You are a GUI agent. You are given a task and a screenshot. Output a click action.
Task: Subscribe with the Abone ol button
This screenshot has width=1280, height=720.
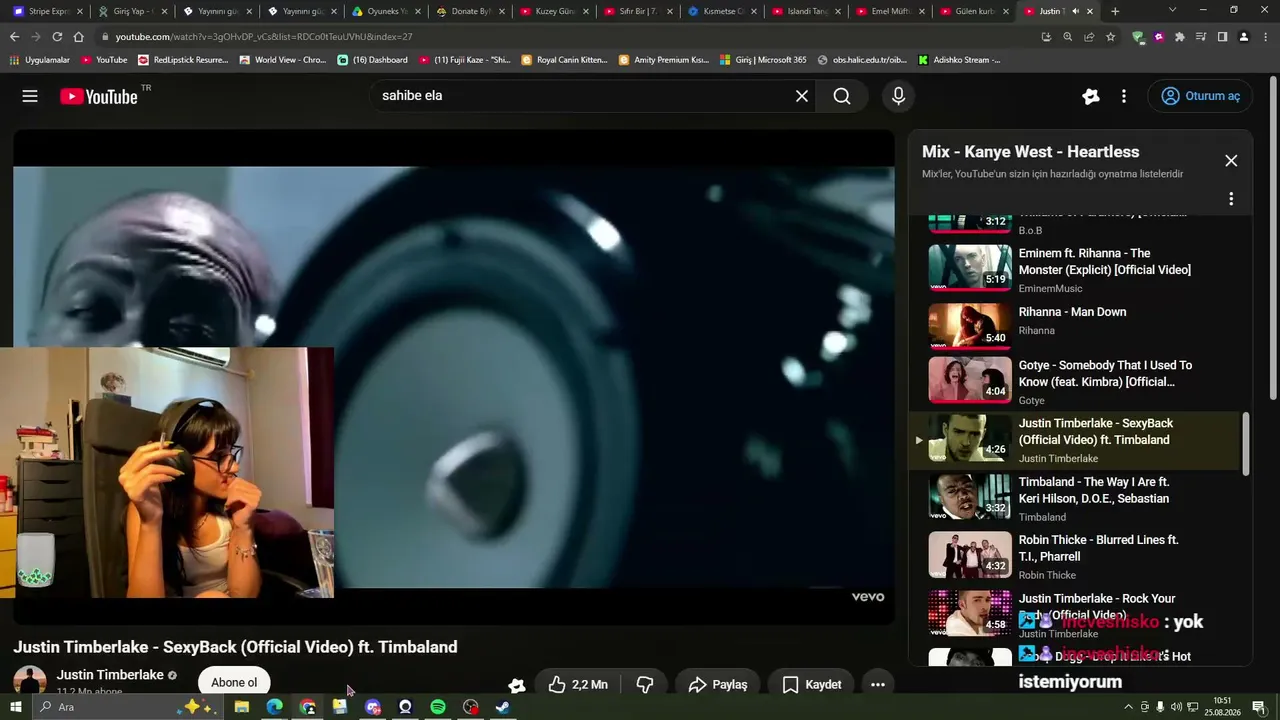234,683
